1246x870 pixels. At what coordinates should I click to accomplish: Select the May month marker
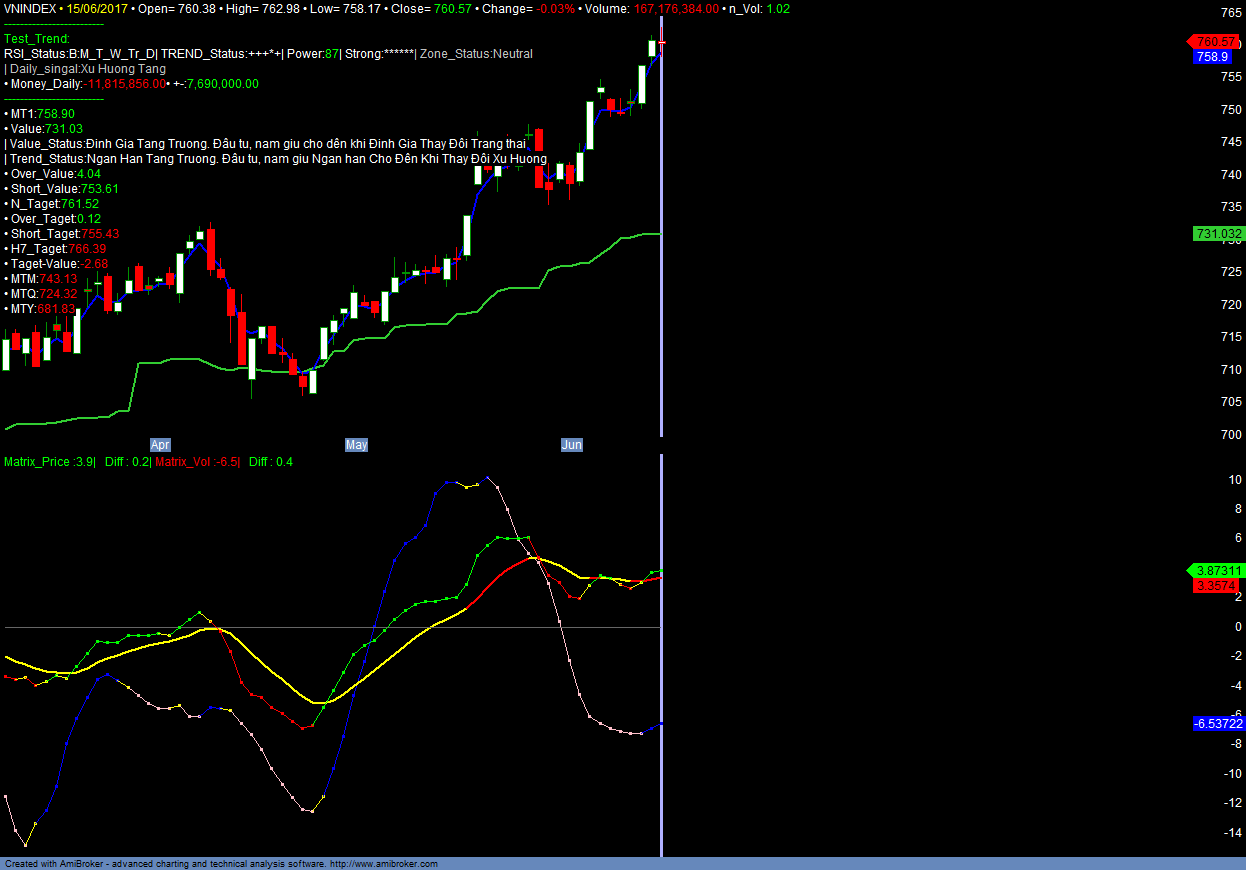pyautogui.click(x=356, y=445)
